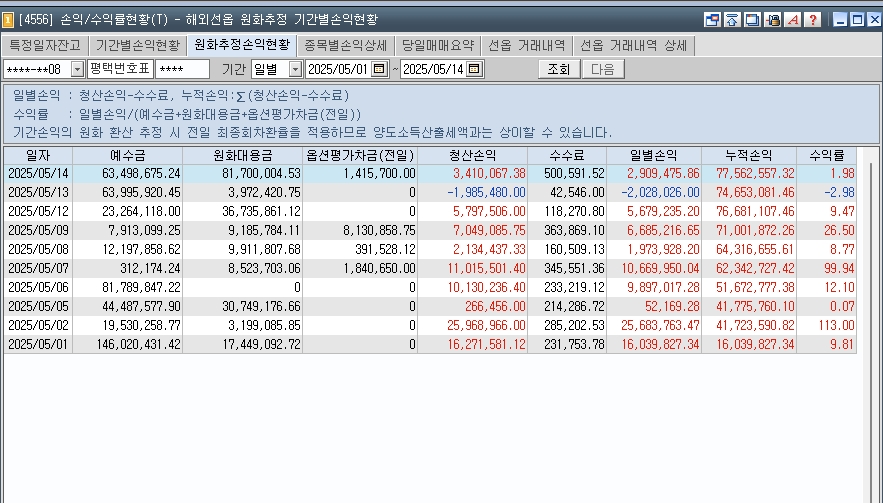Click the account name field 평택번호표
Image resolution: width=883 pixels, height=503 pixels.
(x=121, y=69)
